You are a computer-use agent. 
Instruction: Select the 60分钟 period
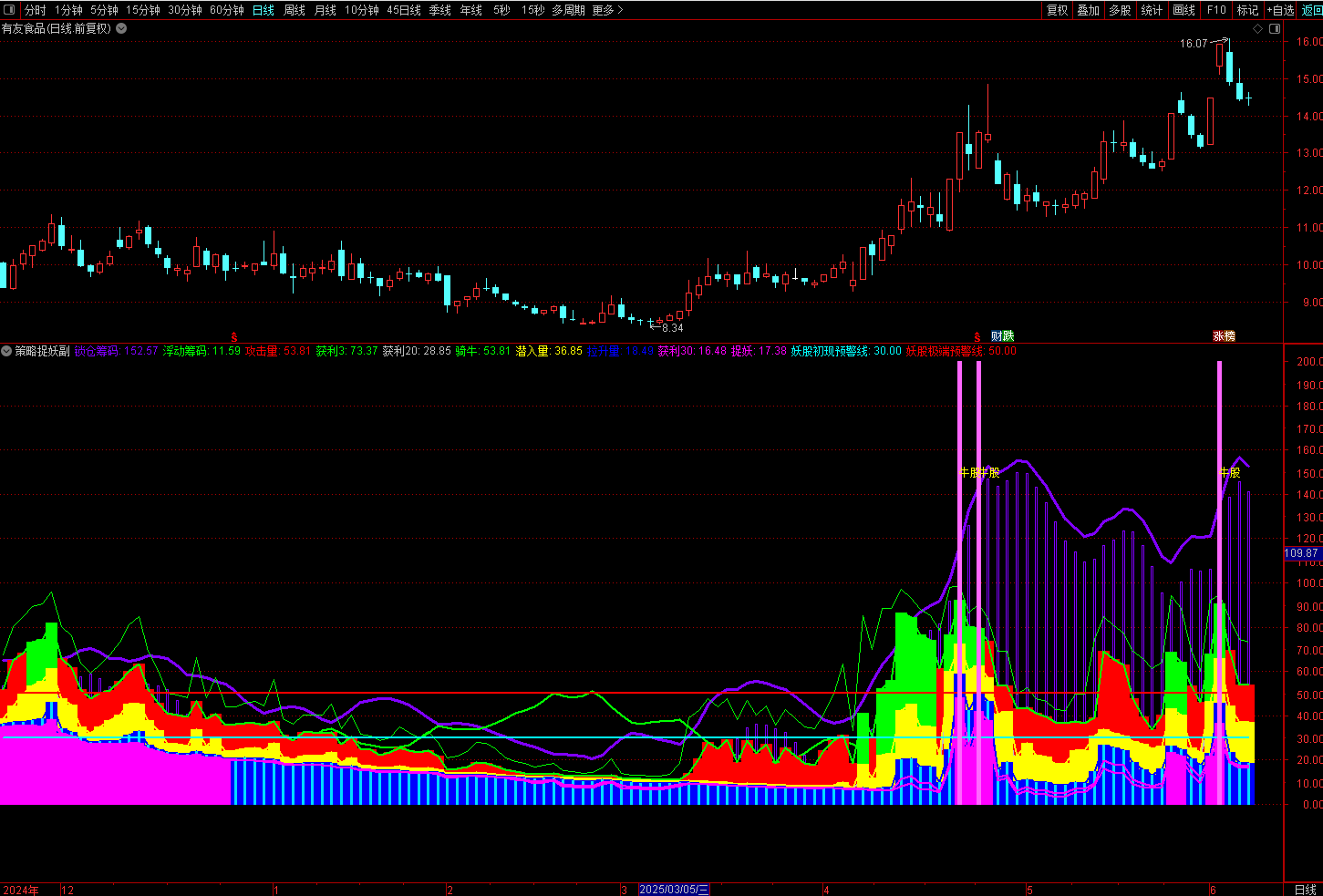coord(227,10)
